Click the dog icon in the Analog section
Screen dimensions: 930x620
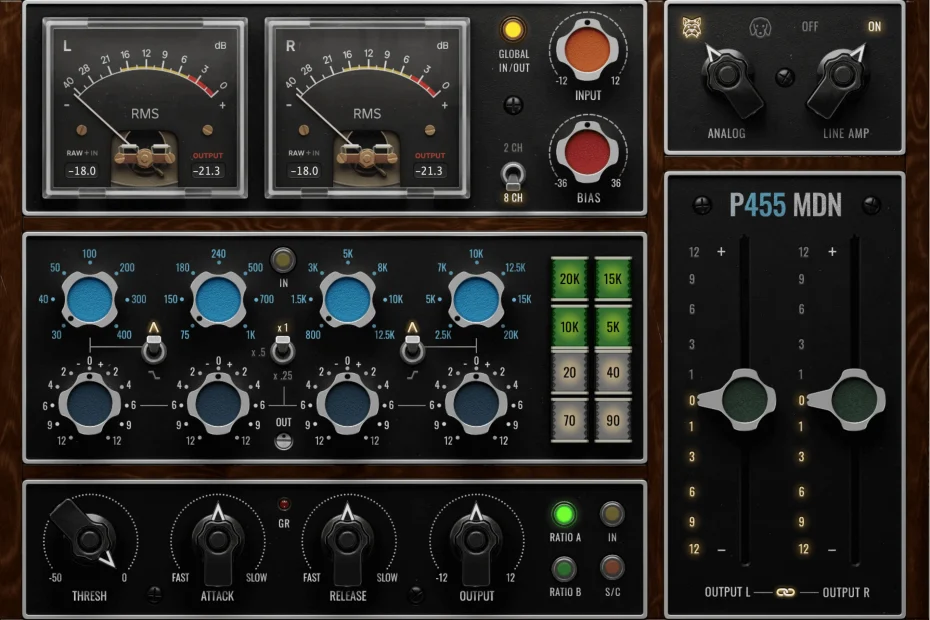(758, 27)
